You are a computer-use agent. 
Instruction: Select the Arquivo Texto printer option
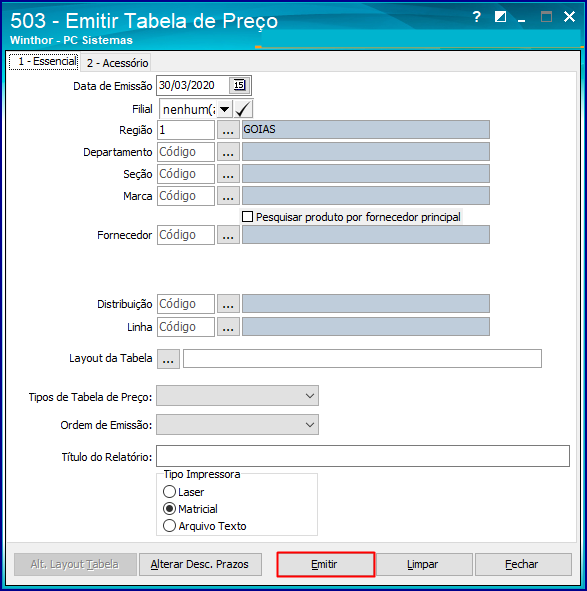(169, 525)
